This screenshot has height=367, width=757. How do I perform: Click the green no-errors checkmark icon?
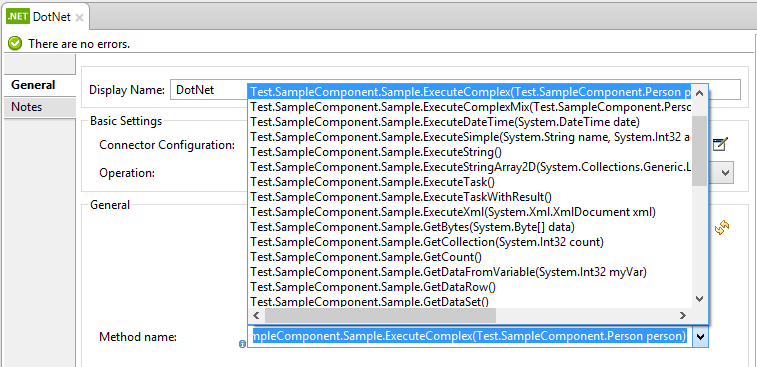coord(15,44)
